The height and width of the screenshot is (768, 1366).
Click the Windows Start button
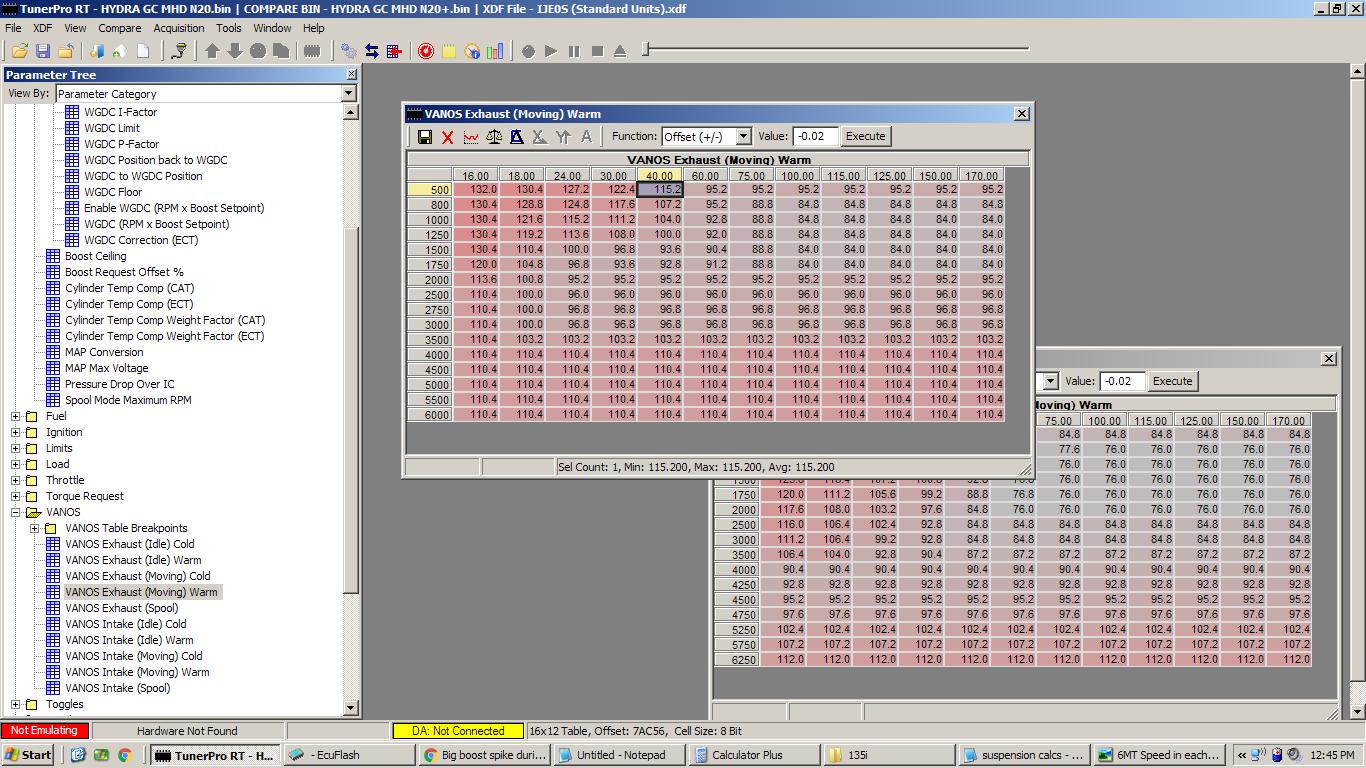[x=29, y=755]
